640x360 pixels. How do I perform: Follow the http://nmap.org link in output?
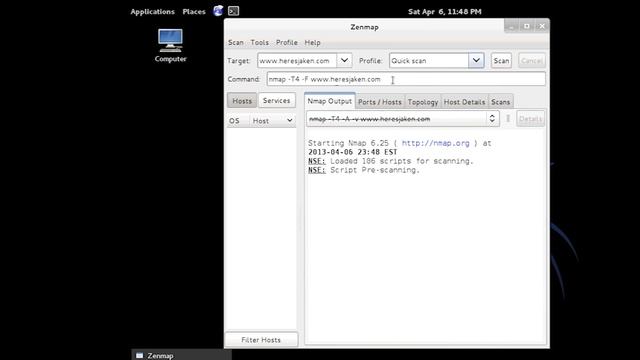(x=436, y=143)
